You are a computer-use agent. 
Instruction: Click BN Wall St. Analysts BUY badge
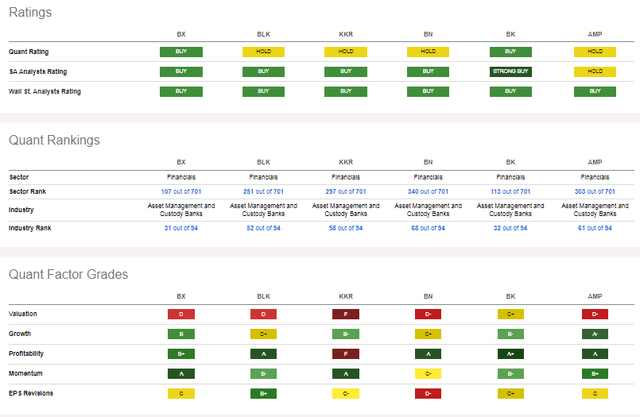tap(428, 92)
